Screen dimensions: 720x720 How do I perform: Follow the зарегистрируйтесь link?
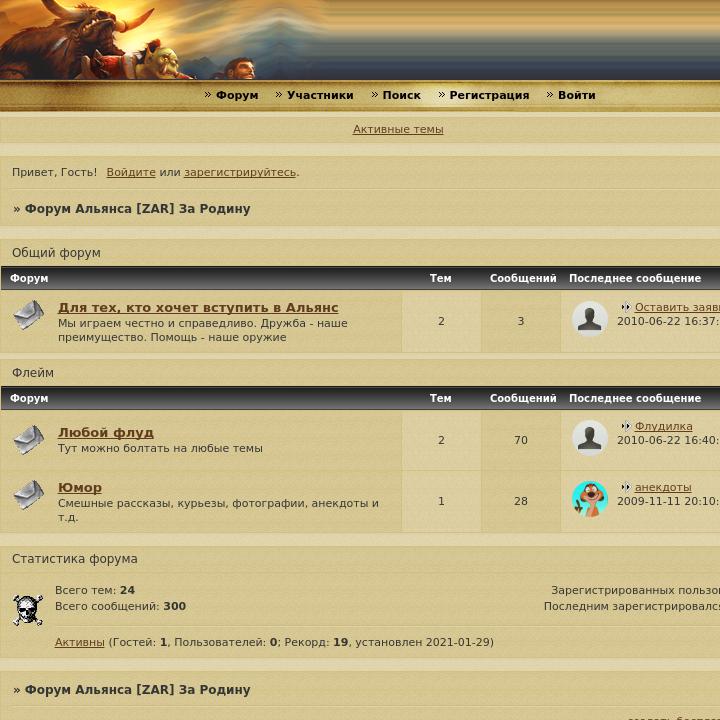[x=240, y=172]
